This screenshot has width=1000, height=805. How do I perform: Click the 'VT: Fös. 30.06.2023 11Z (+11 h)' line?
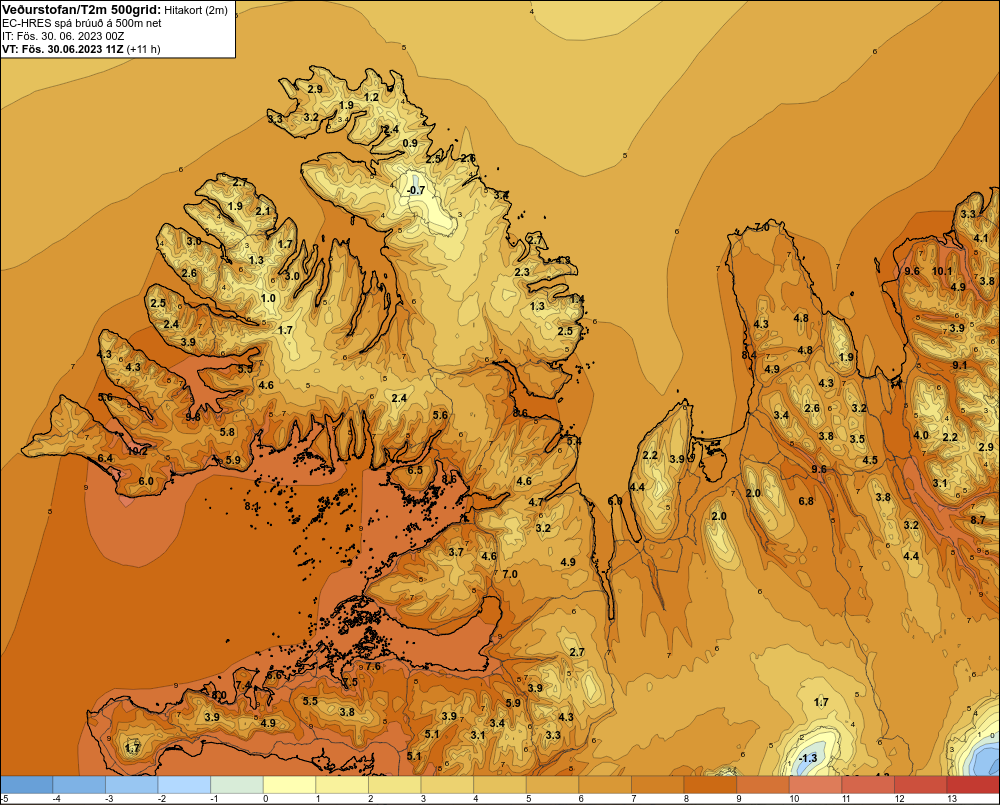pos(81,48)
